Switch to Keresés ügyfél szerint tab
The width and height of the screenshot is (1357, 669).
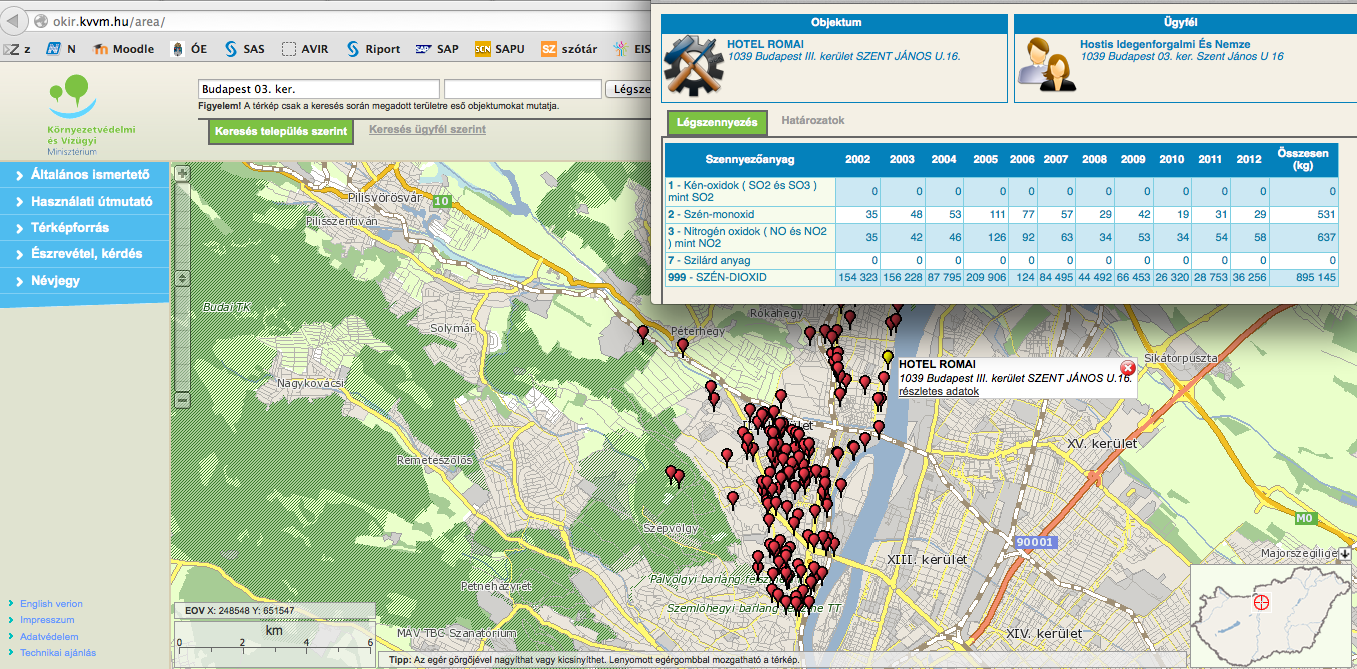[427, 130]
